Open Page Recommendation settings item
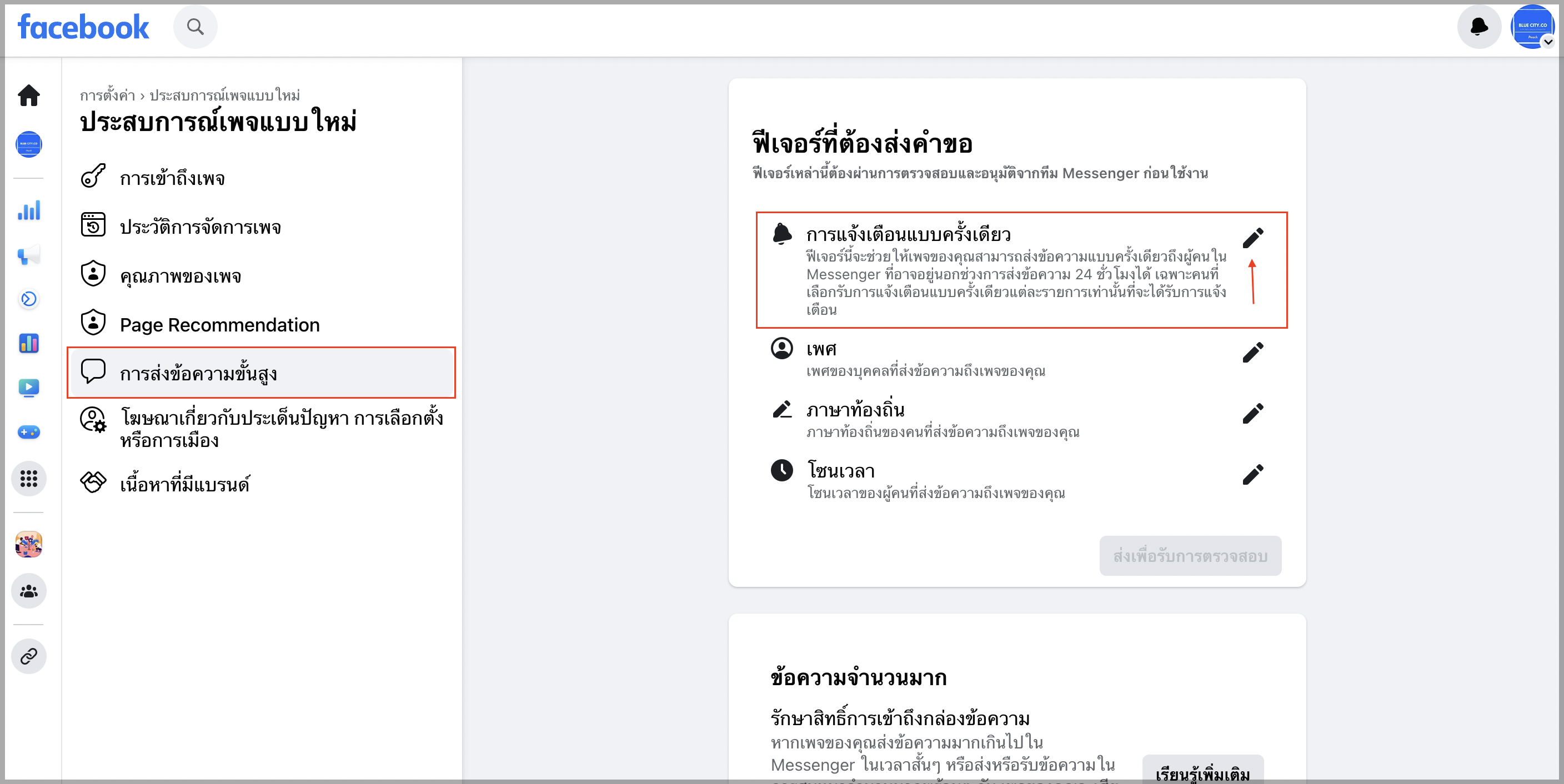 261,325
